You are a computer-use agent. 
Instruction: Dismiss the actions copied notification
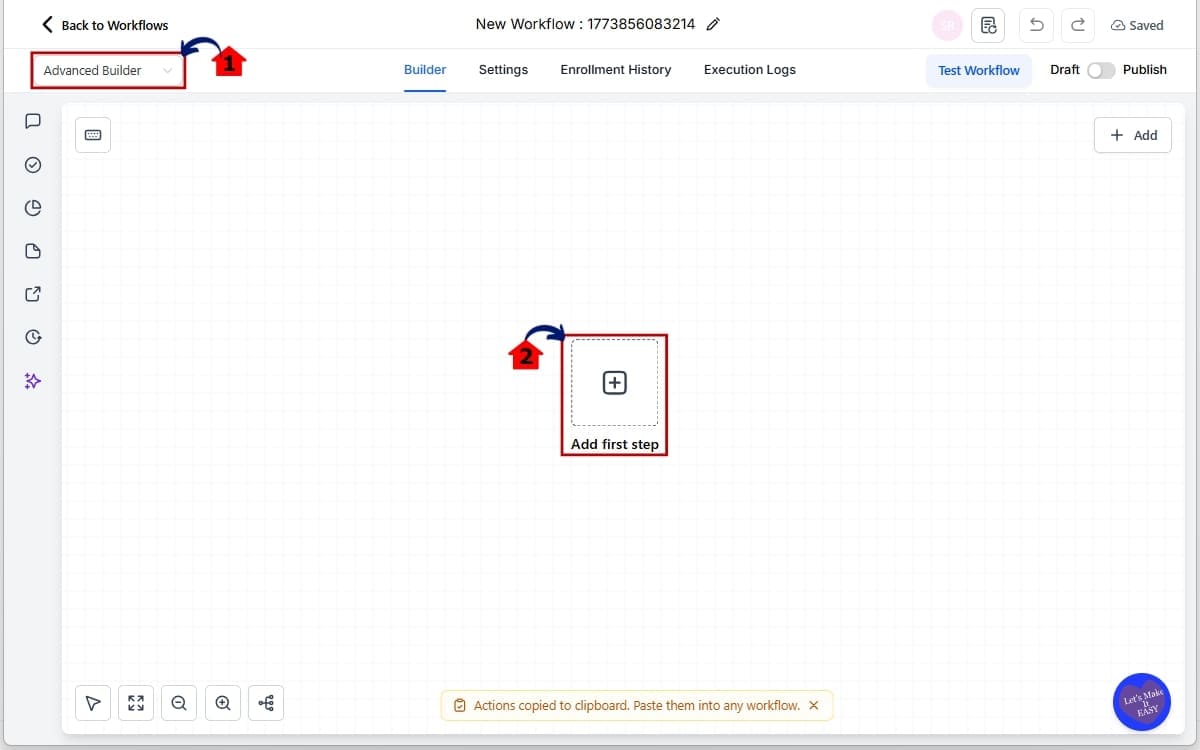[814, 705]
